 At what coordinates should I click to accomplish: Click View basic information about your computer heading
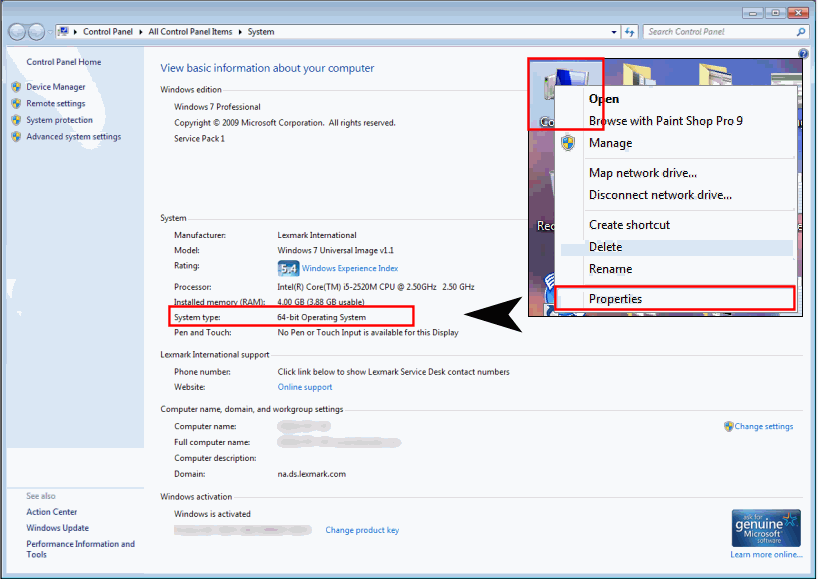pyautogui.click(x=267, y=68)
